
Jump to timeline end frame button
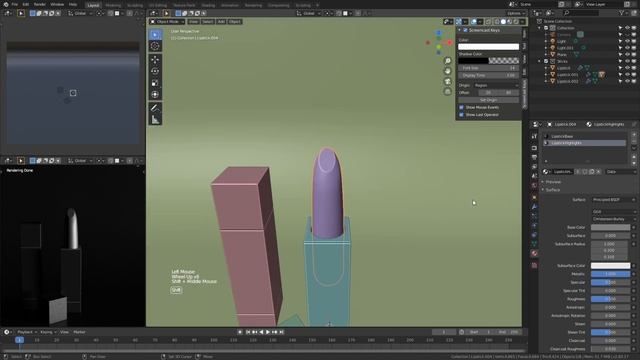pyautogui.click(x=282, y=332)
